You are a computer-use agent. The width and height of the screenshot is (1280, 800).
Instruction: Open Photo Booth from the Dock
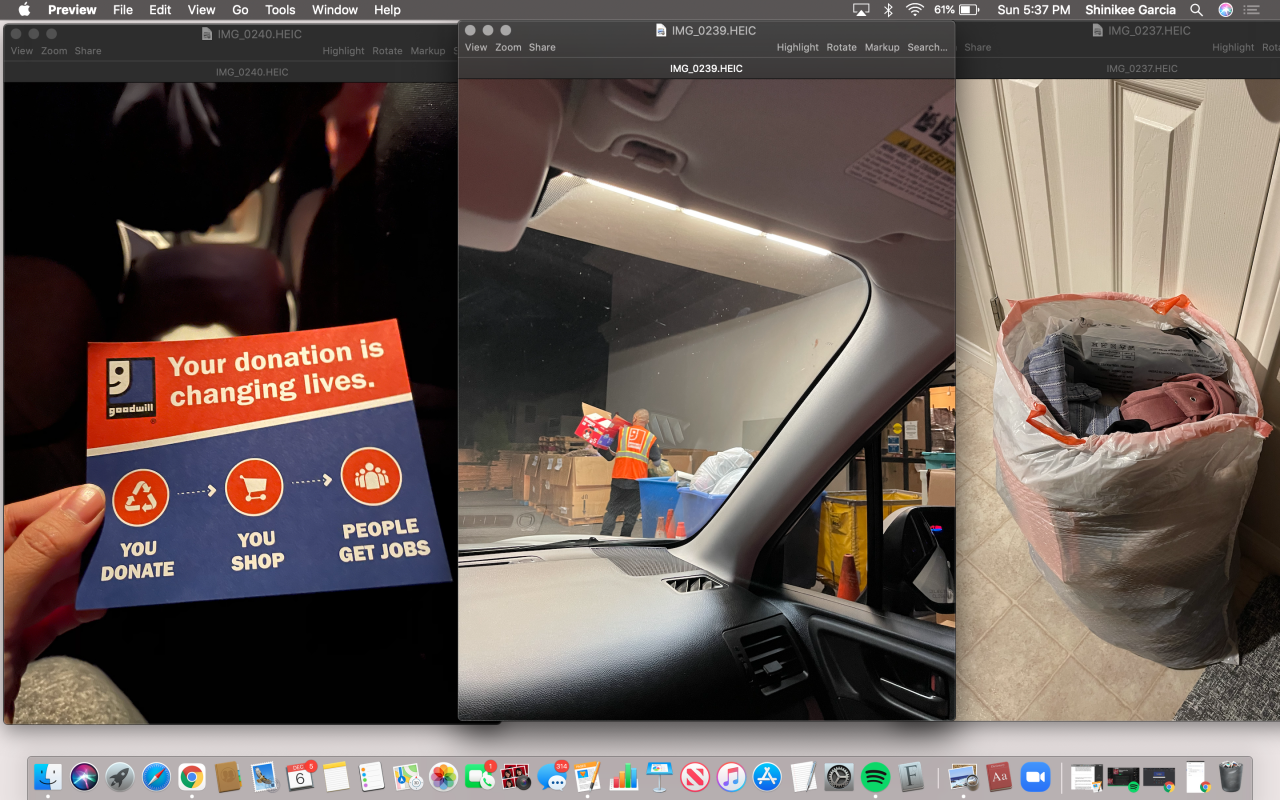(516, 776)
